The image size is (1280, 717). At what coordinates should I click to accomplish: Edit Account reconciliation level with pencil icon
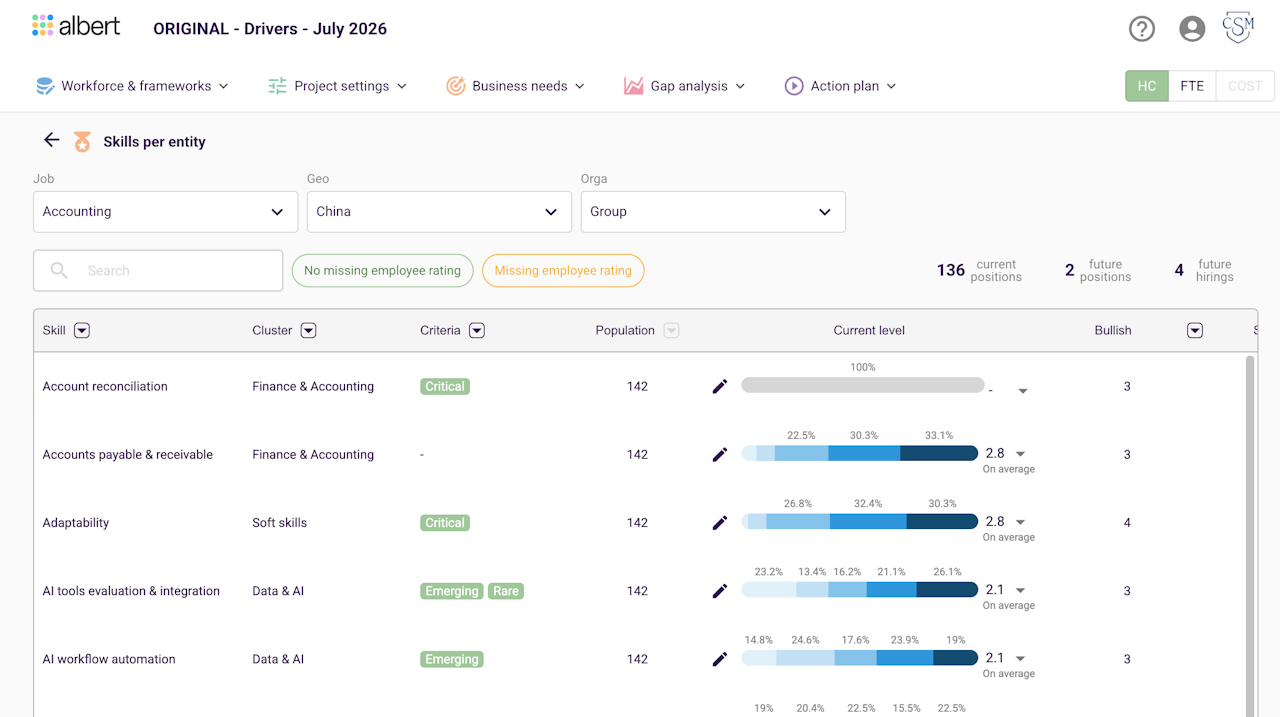coord(720,386)
